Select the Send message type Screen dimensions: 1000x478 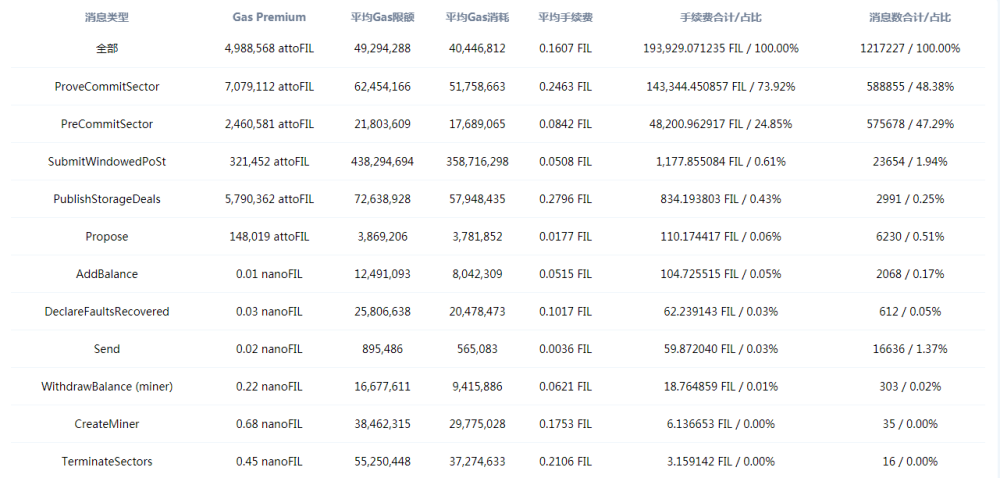[107, 349]
